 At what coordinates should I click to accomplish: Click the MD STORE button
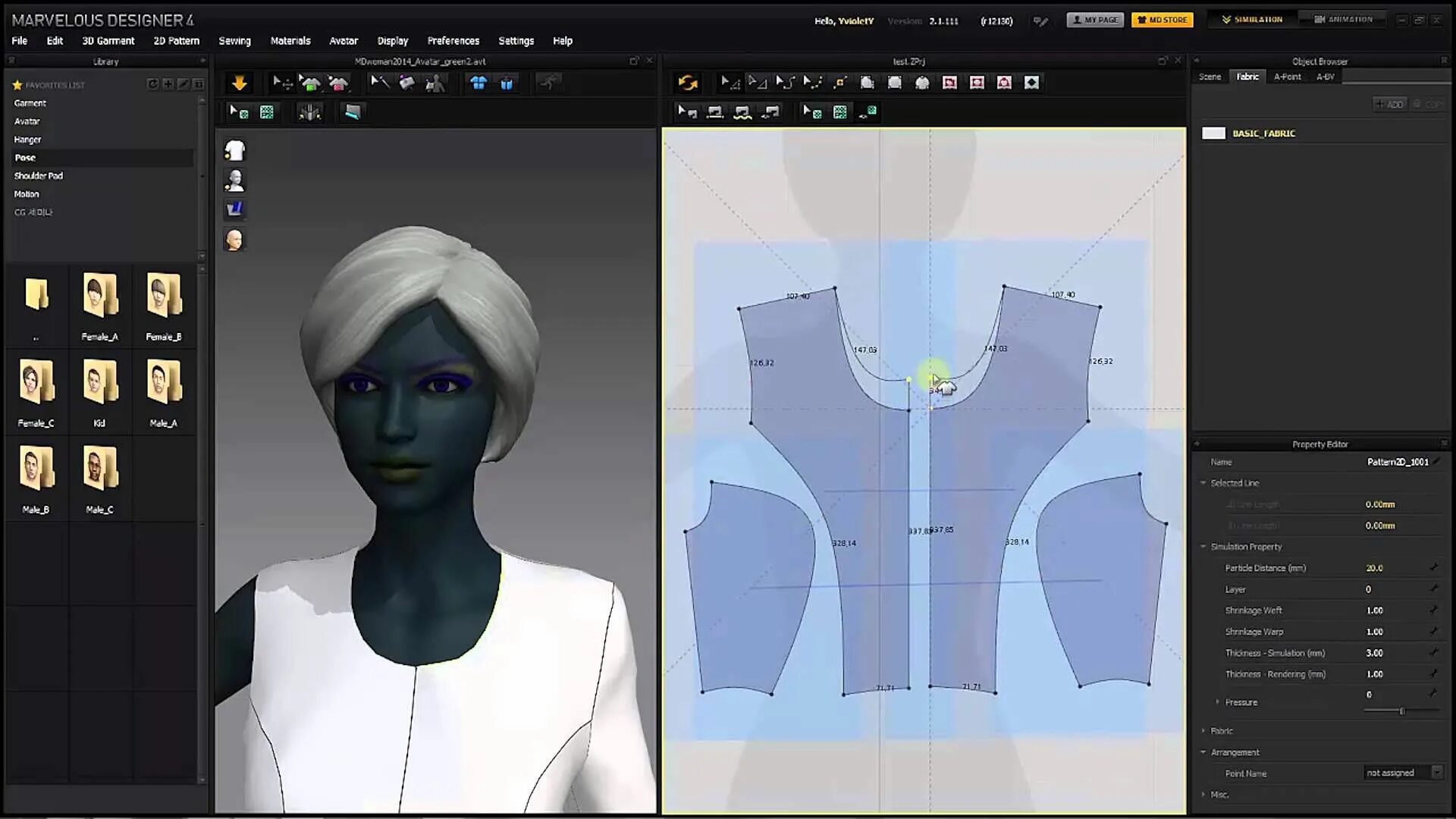pyautogui.click(x=1162, y=20)
